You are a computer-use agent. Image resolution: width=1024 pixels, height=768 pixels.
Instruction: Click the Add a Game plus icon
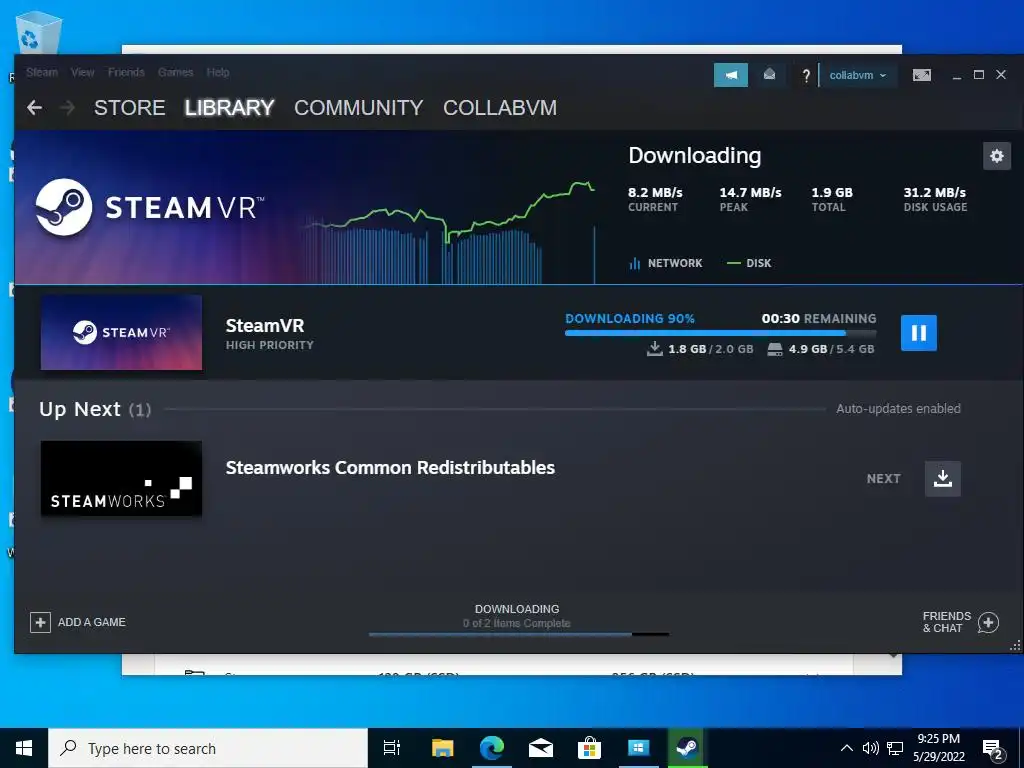[40, 622]
